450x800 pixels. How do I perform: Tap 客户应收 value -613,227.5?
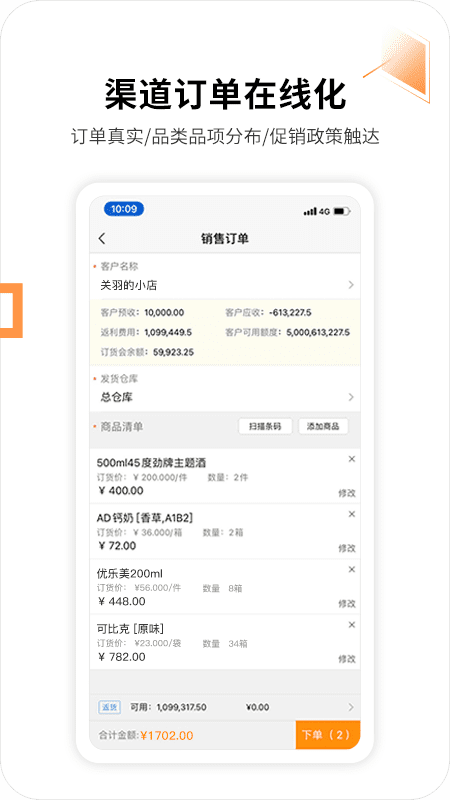(290, 313)
